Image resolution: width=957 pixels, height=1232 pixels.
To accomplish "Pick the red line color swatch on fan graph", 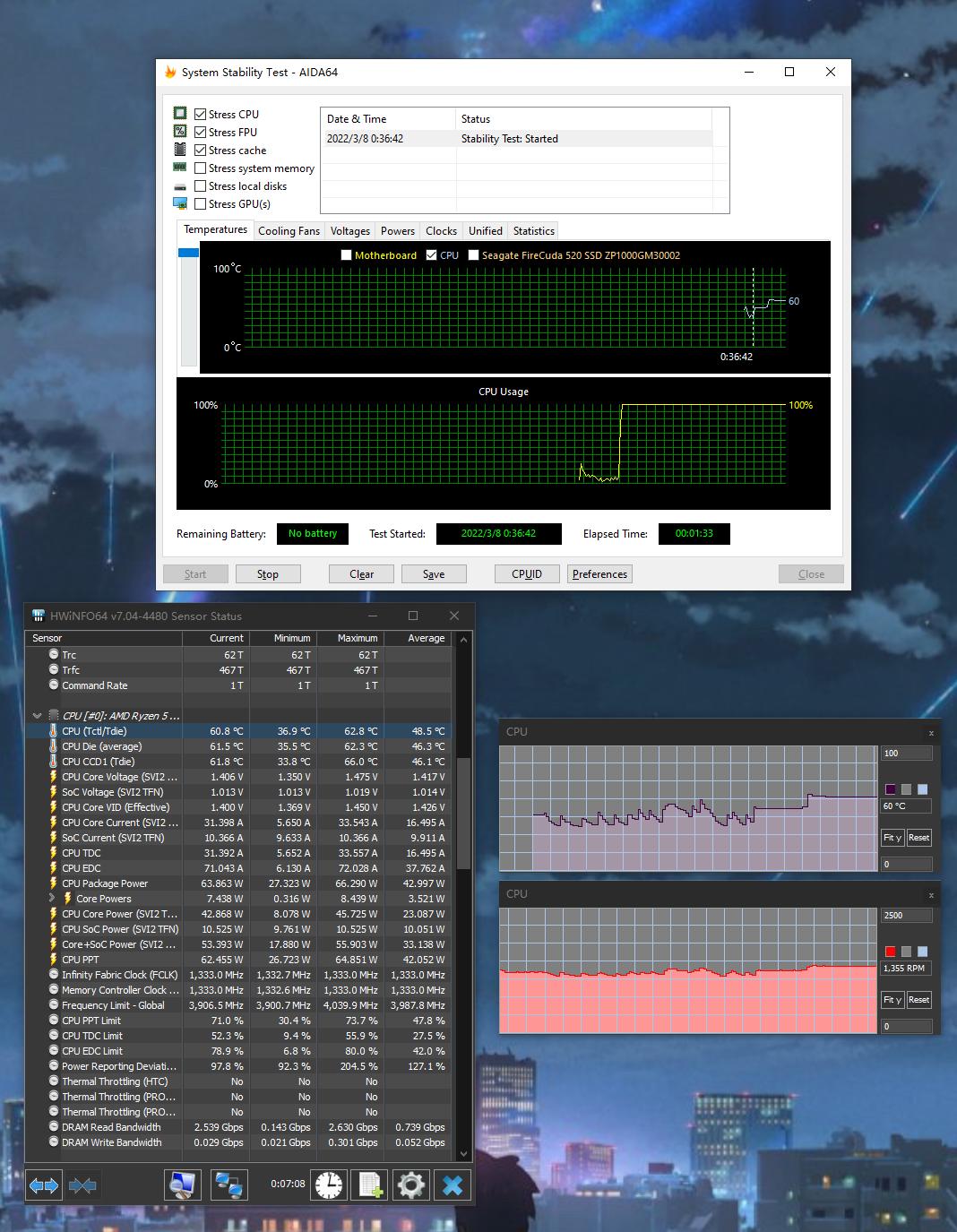I will tap(890, 952).
